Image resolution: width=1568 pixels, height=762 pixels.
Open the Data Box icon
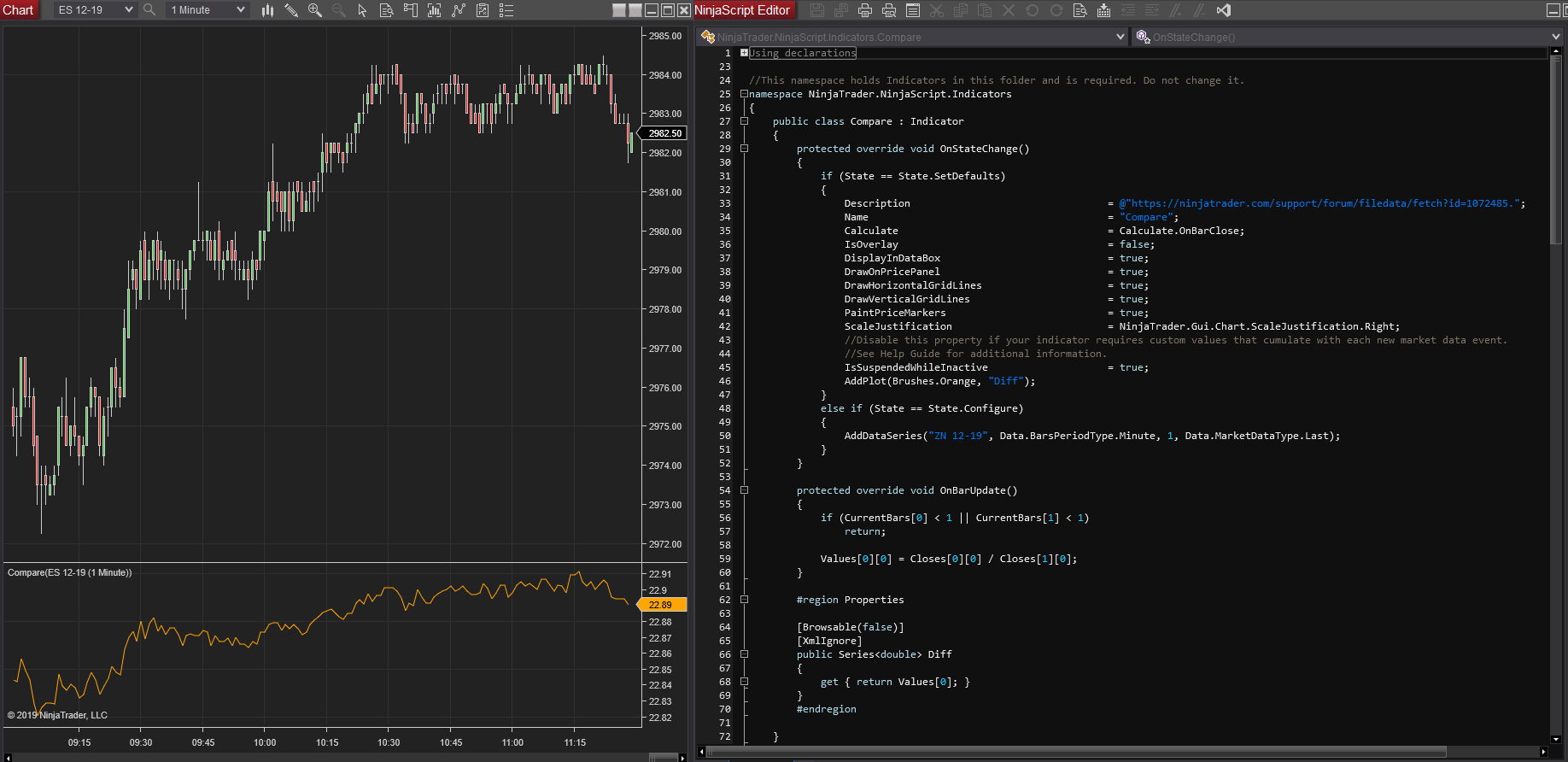tap(386, 10)
